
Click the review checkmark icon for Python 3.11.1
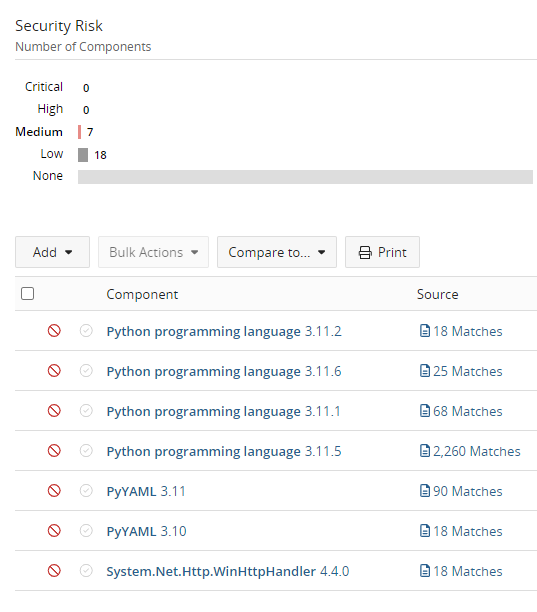click(86, 411)
